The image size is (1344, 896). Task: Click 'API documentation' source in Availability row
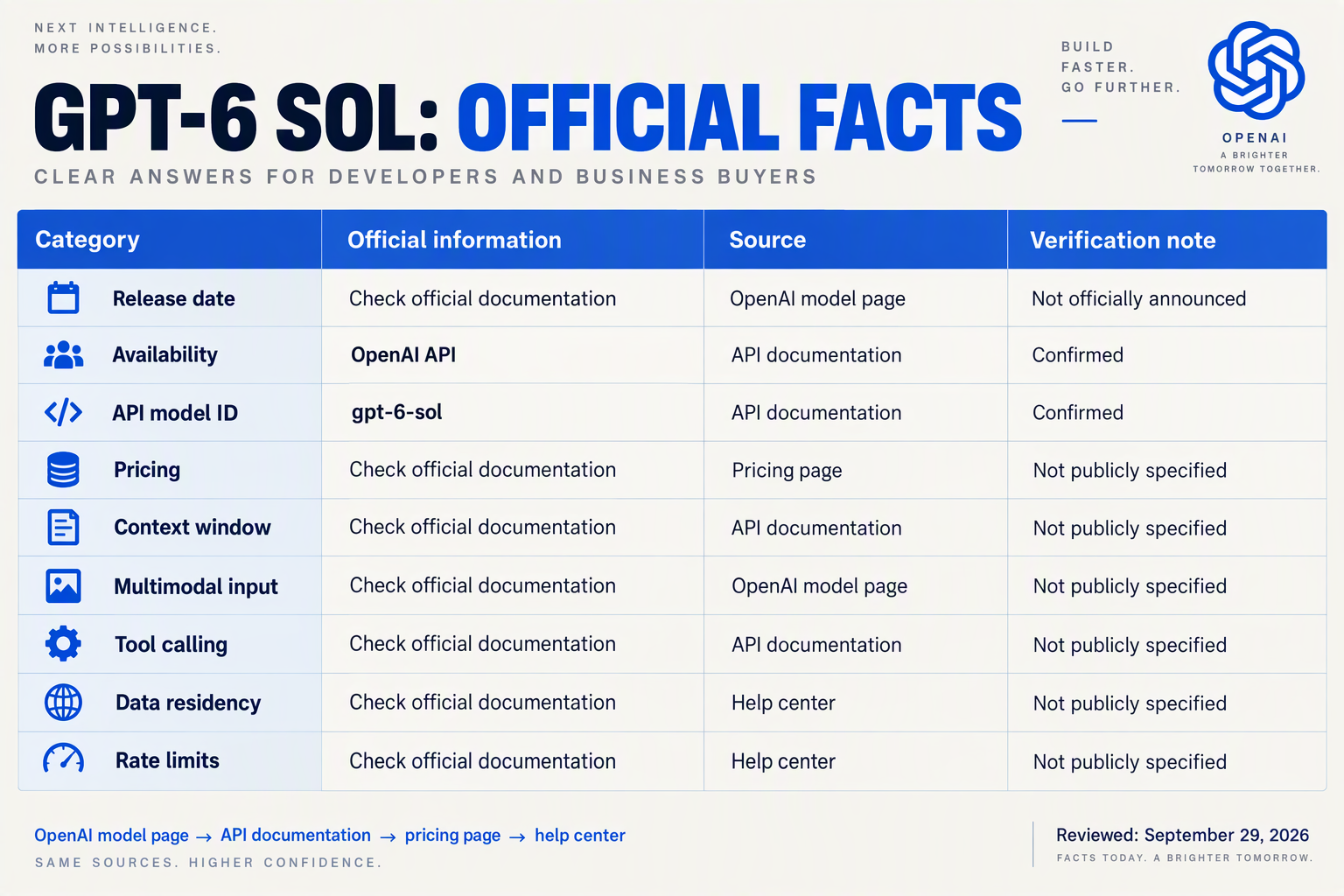coord(816,354)
